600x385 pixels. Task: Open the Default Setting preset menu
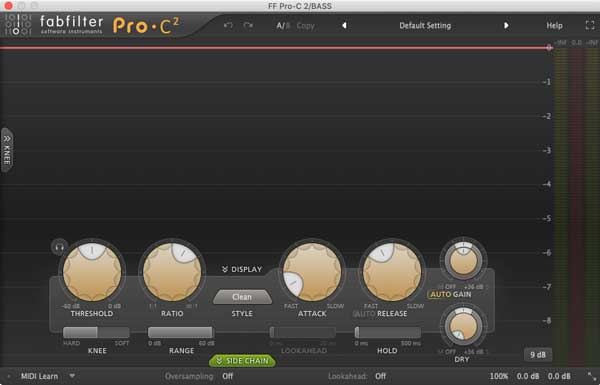tap(425, 26)
